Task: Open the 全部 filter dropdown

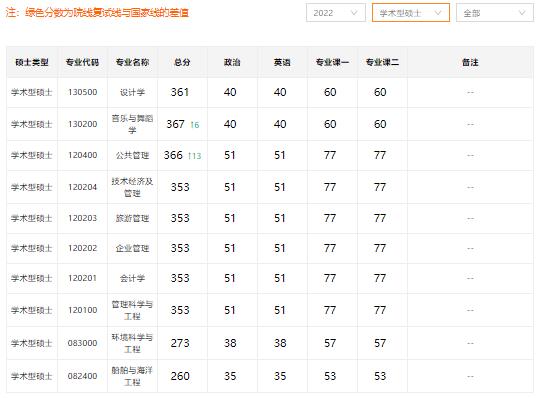Action: tap(494, 13)
